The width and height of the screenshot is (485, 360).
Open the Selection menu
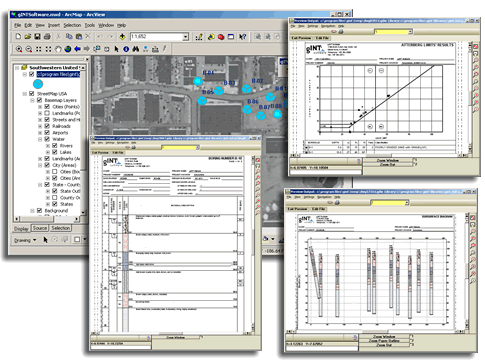tap(72, 25)
